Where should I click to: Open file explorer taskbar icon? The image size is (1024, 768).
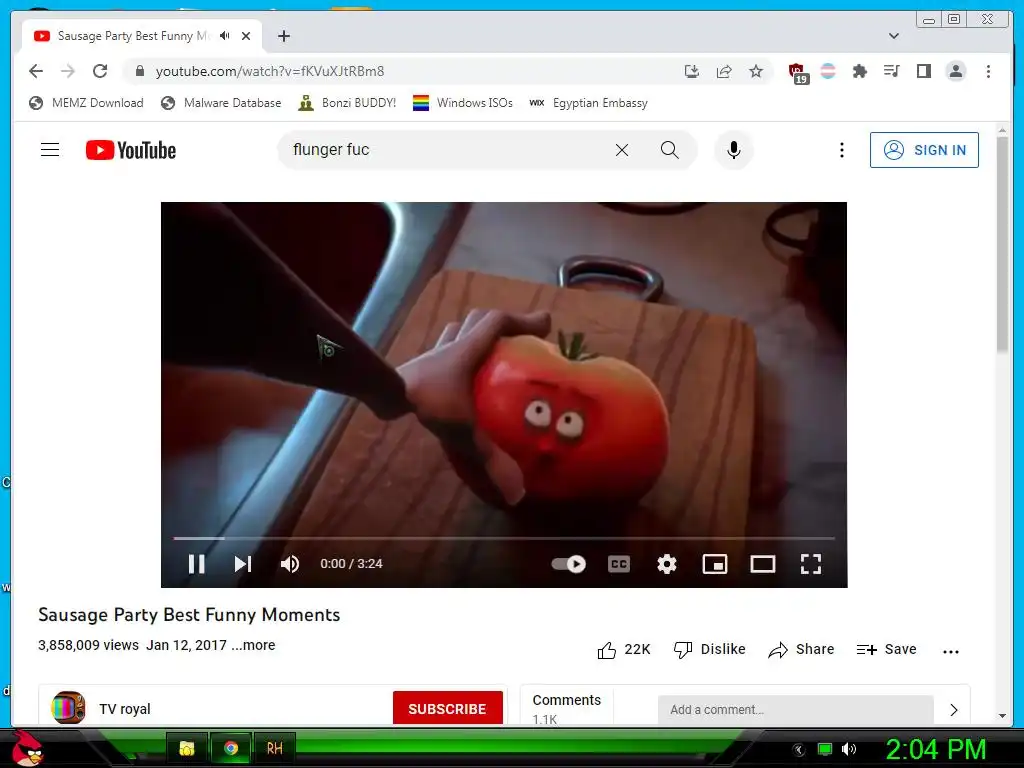(x=187, y=748)
